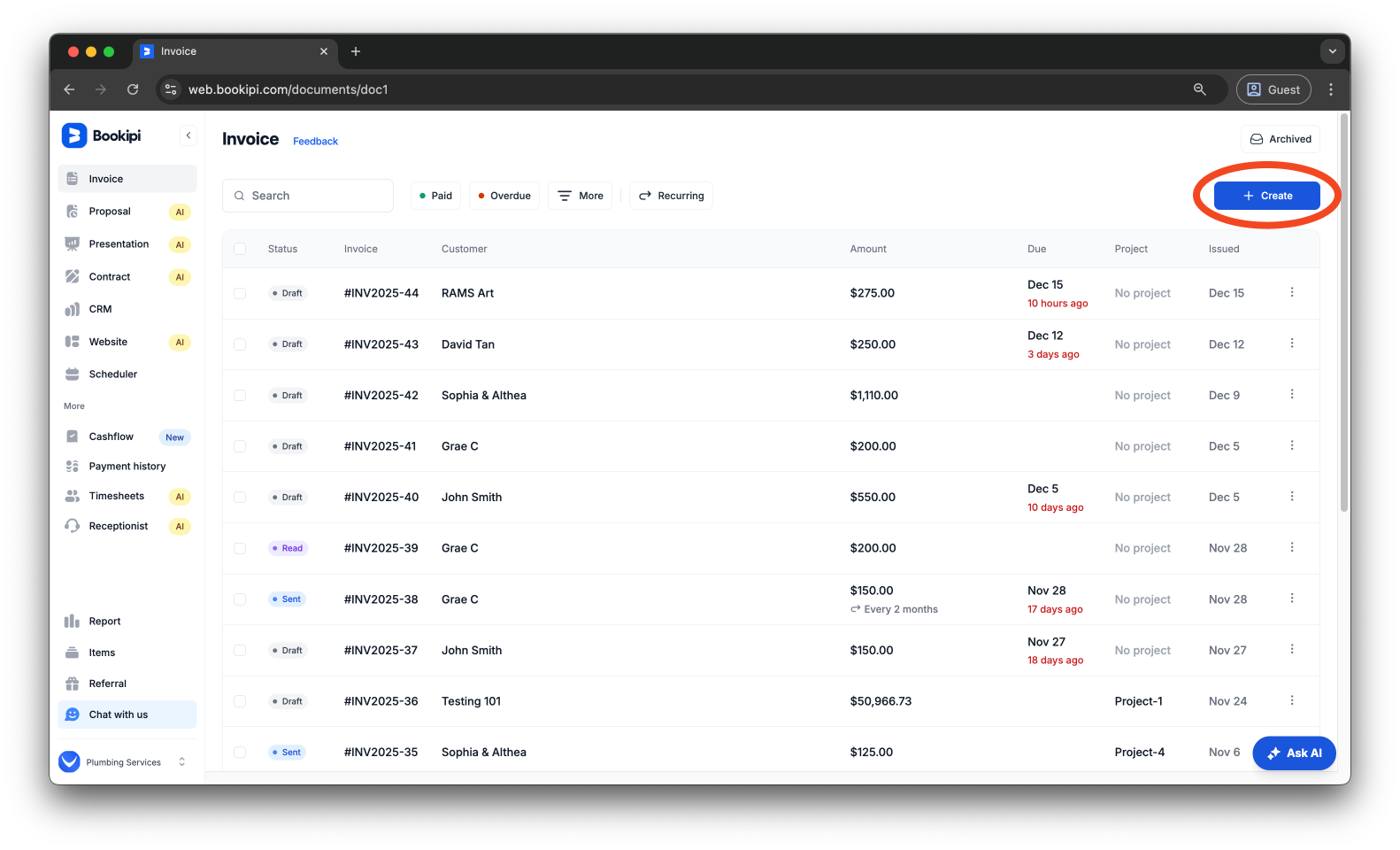The width and height of the screenshot is (1400, 850).
Task: Check the box for invoice #INV2025-39
Action: 240,548
